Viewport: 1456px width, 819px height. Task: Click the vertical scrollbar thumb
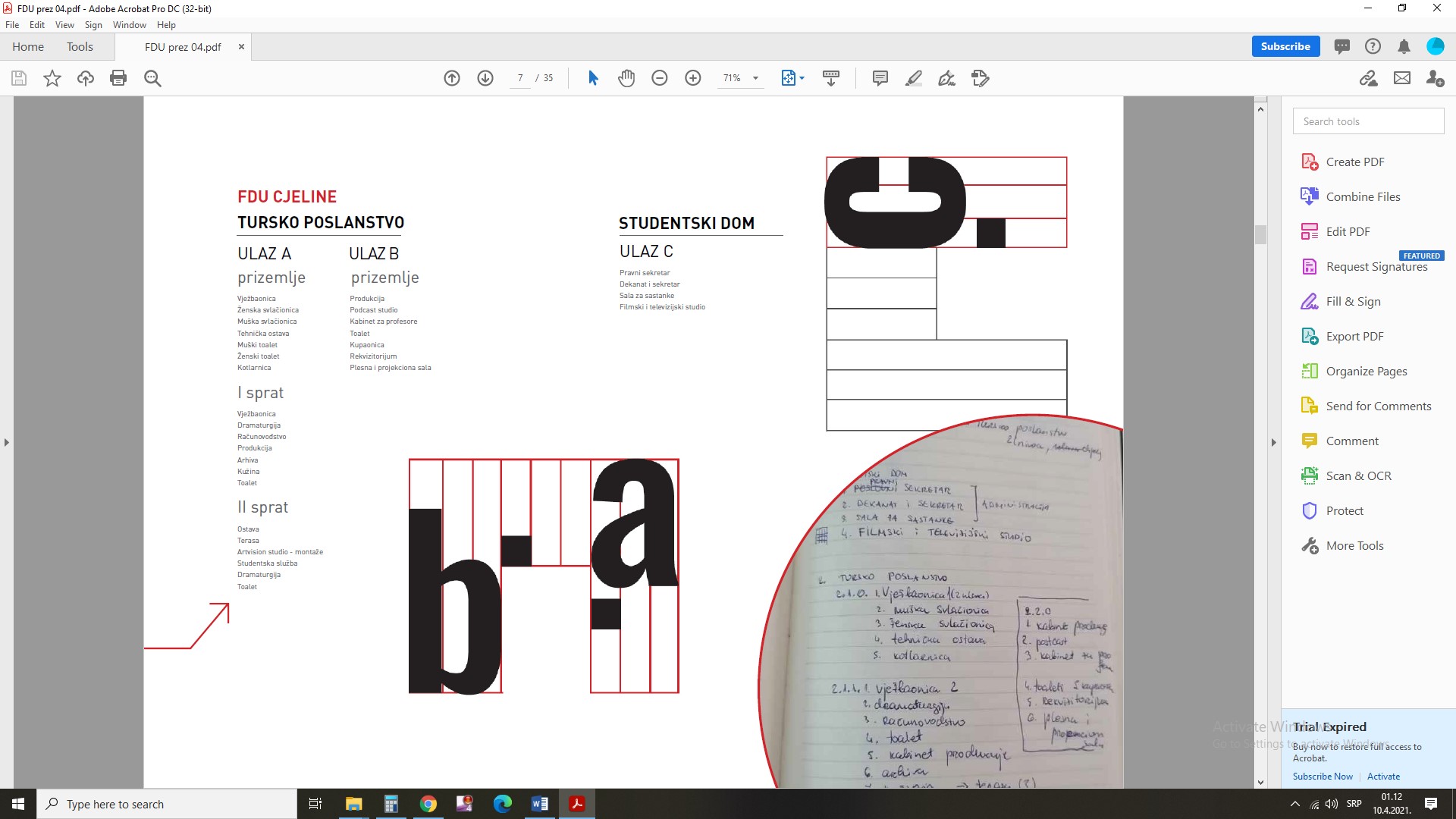tap(1260, 234)
